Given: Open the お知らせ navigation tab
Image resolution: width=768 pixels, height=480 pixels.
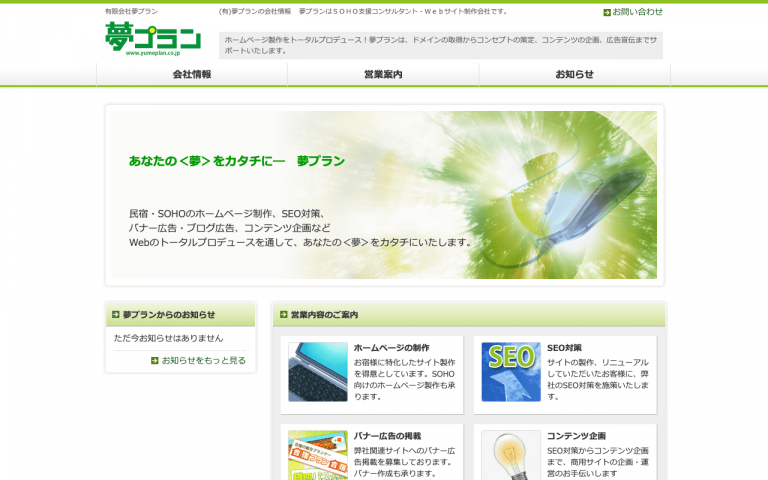Looking at the screenshot, I should pyautogui.click(x=575, y=74).
